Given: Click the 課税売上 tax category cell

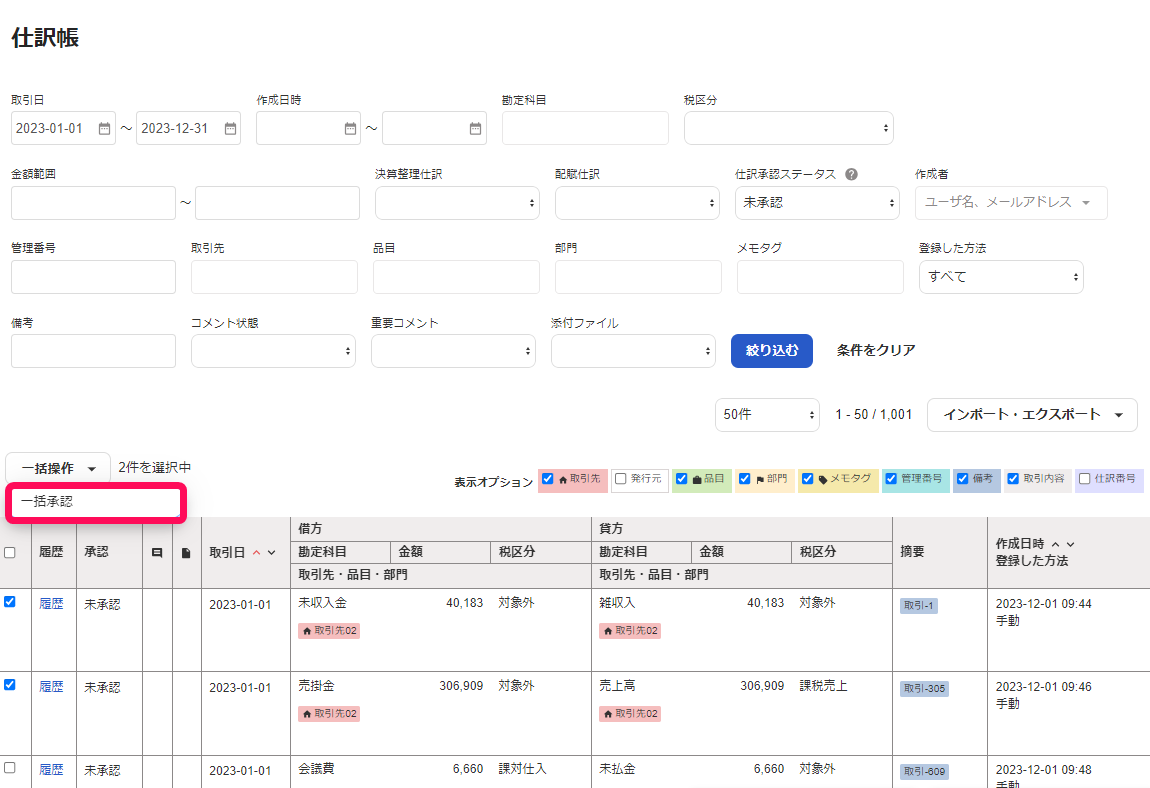Looking at the screenshot, I should point(823,686).
